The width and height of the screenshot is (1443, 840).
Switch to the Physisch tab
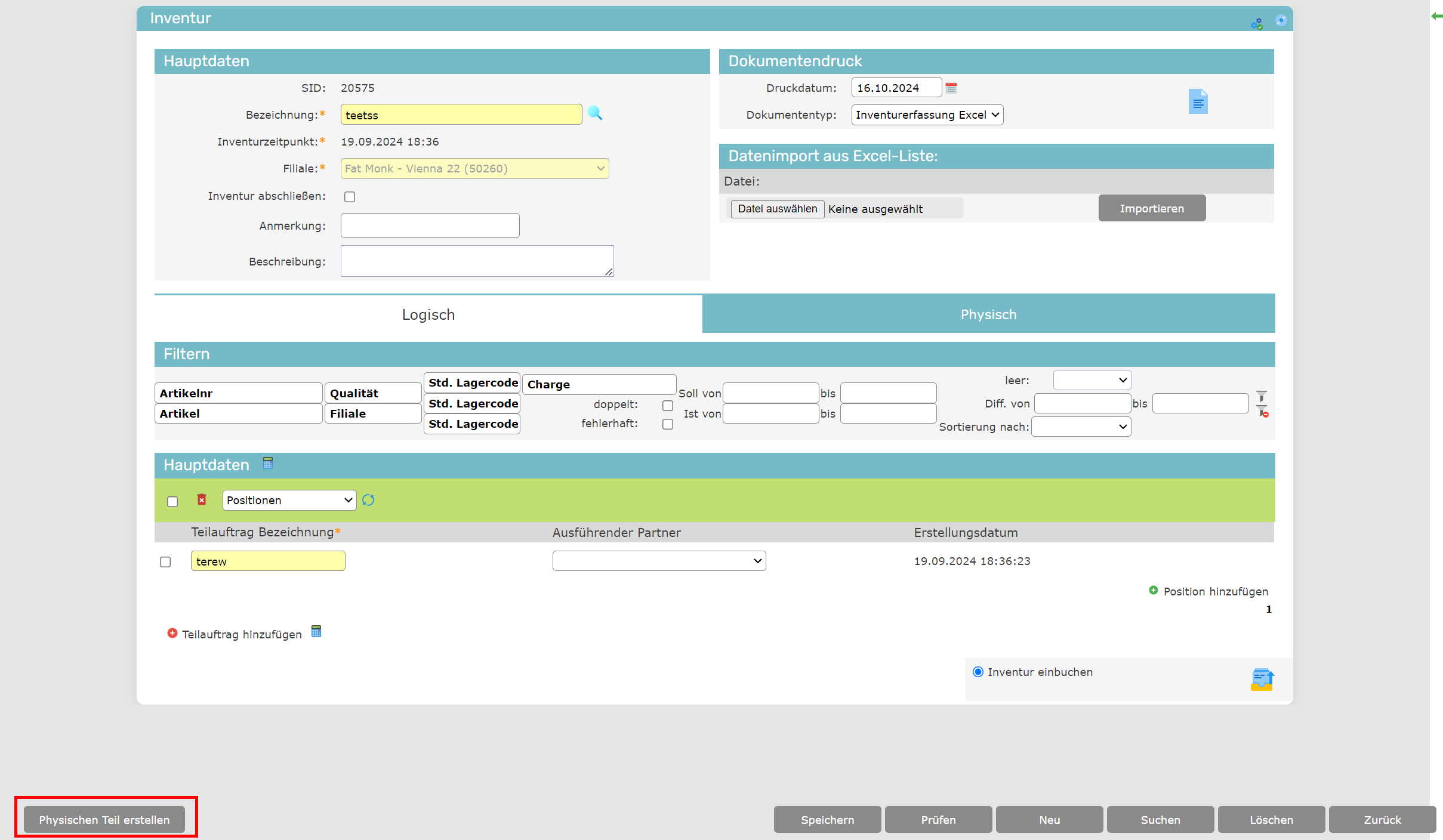point(988,314)
